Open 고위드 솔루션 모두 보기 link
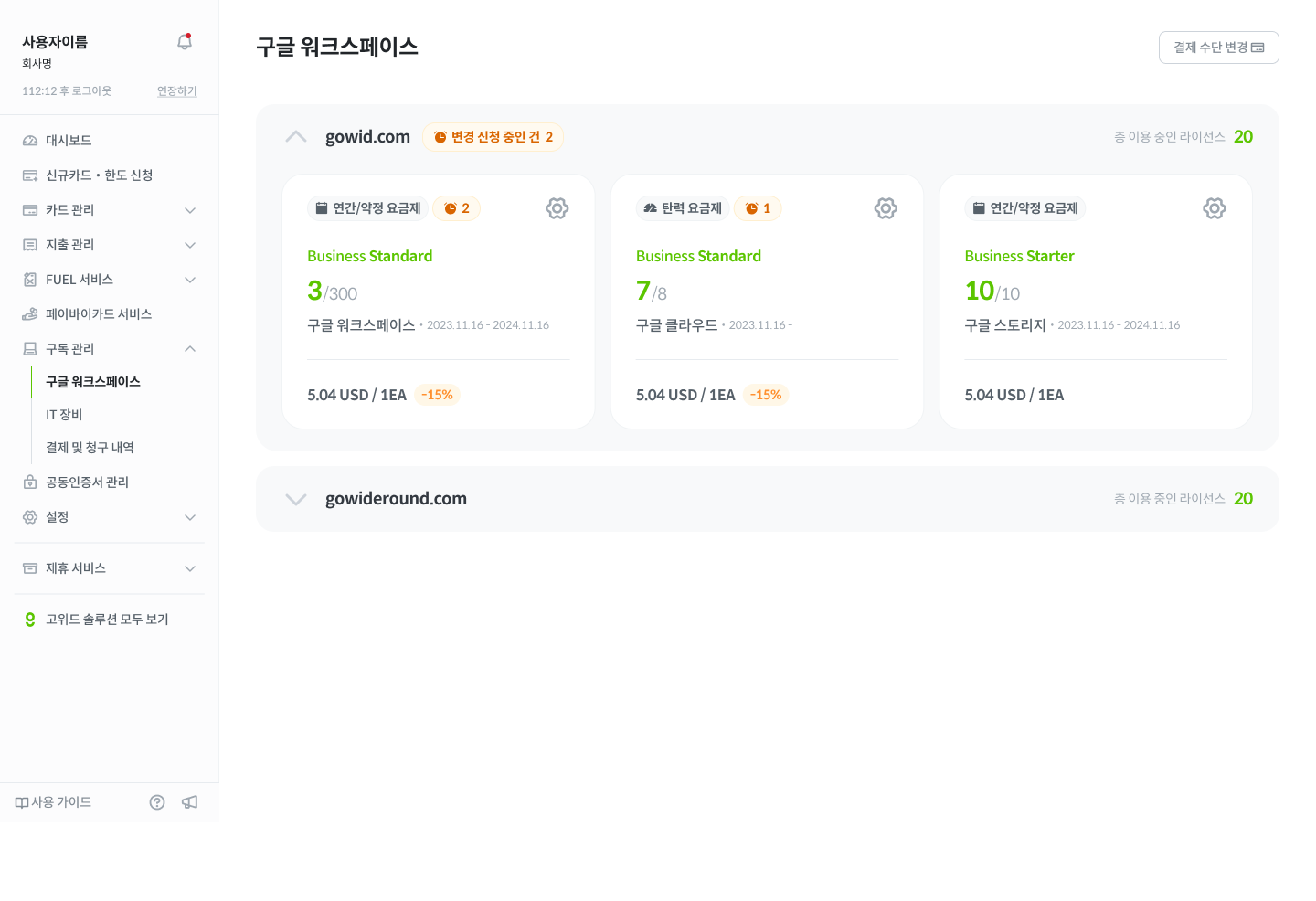Viewport: 1316px width, 901px height. [x=107, y=620]
